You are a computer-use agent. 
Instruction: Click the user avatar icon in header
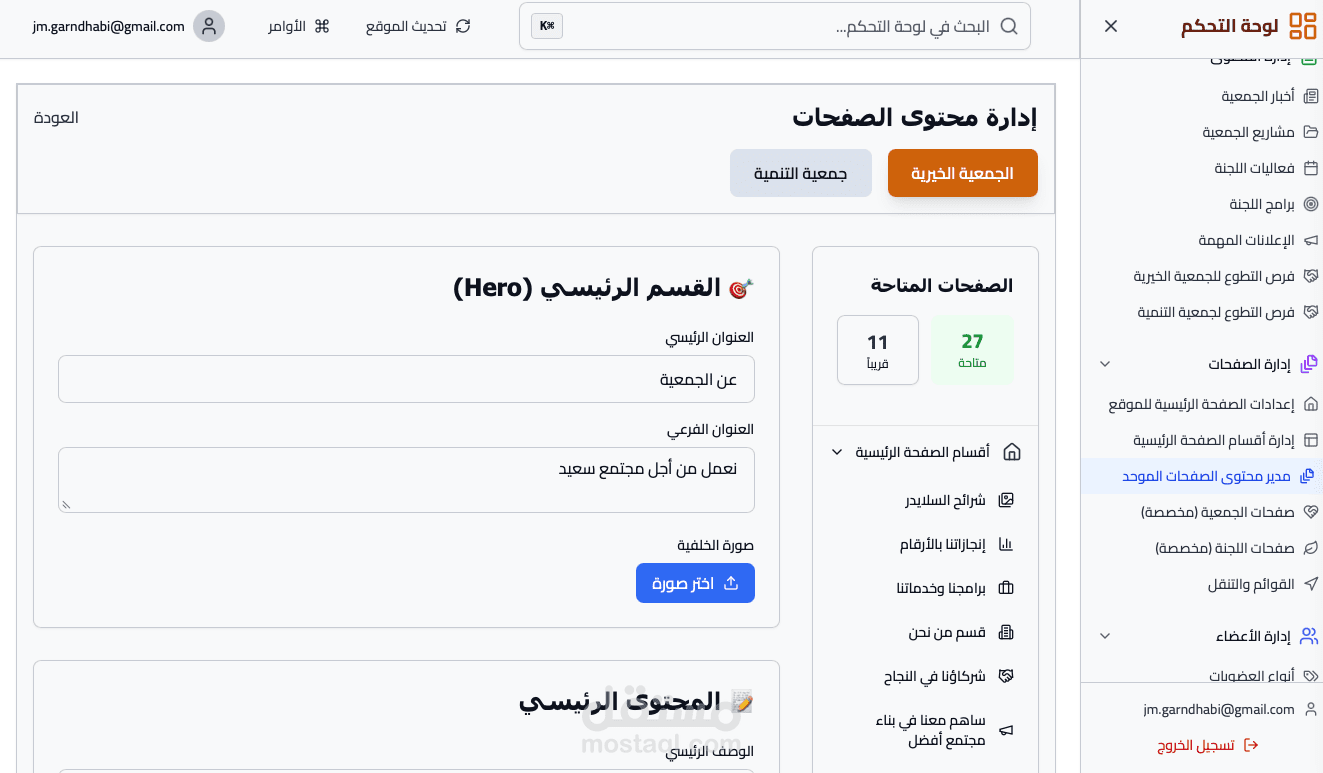pos(209,26)
